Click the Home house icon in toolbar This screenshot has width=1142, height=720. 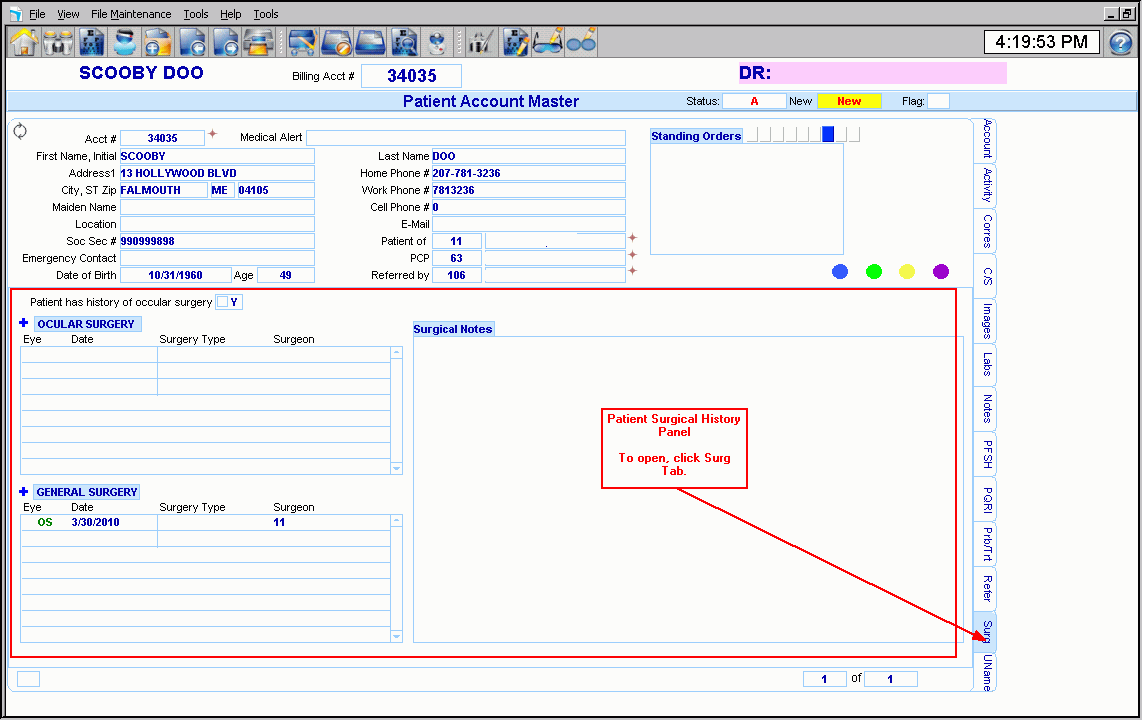pos(24,42)
